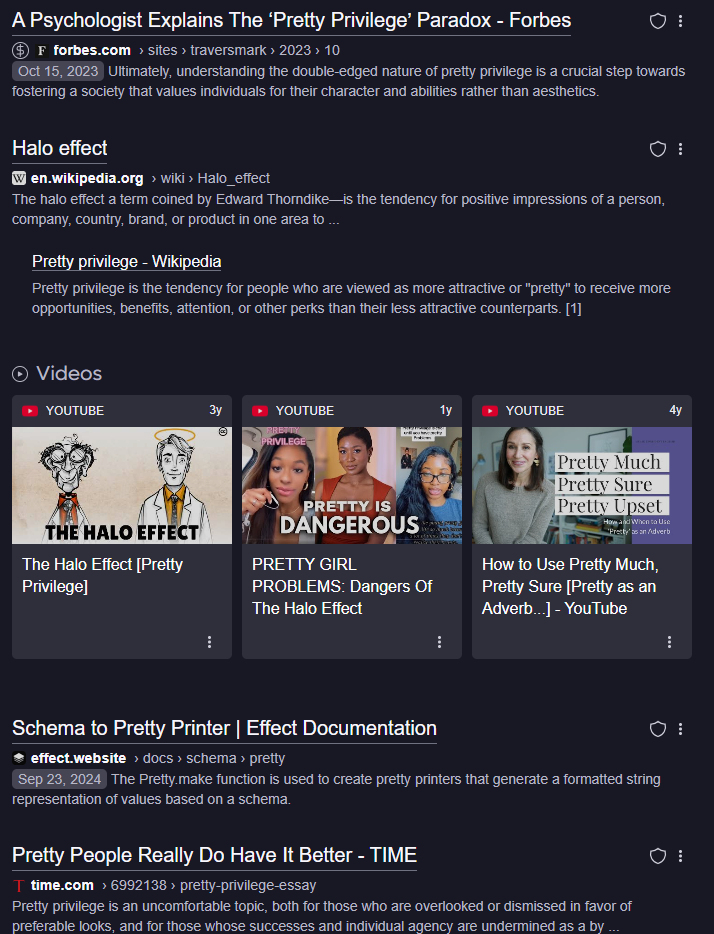The height and width of the screenshot is (934, 714).
Task: Click the Videos section play icon
Action: pos(20,374)
